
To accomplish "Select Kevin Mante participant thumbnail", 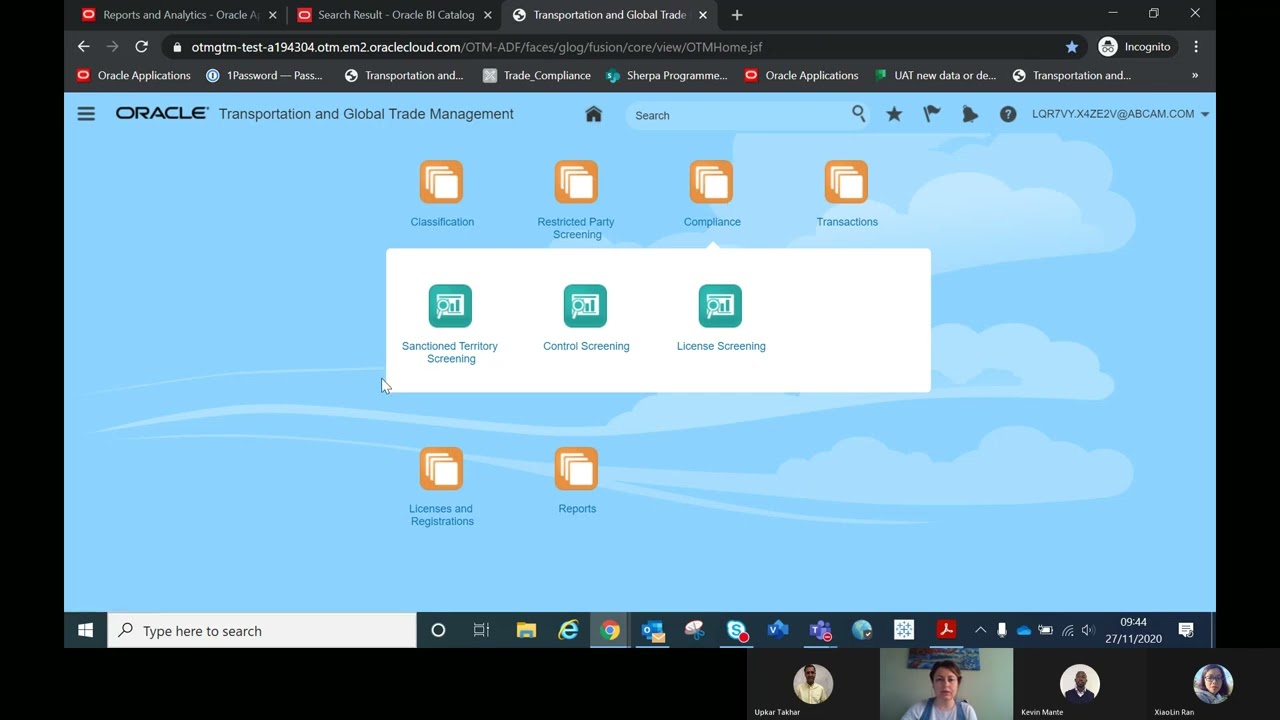I will (x=1079, y=685).
